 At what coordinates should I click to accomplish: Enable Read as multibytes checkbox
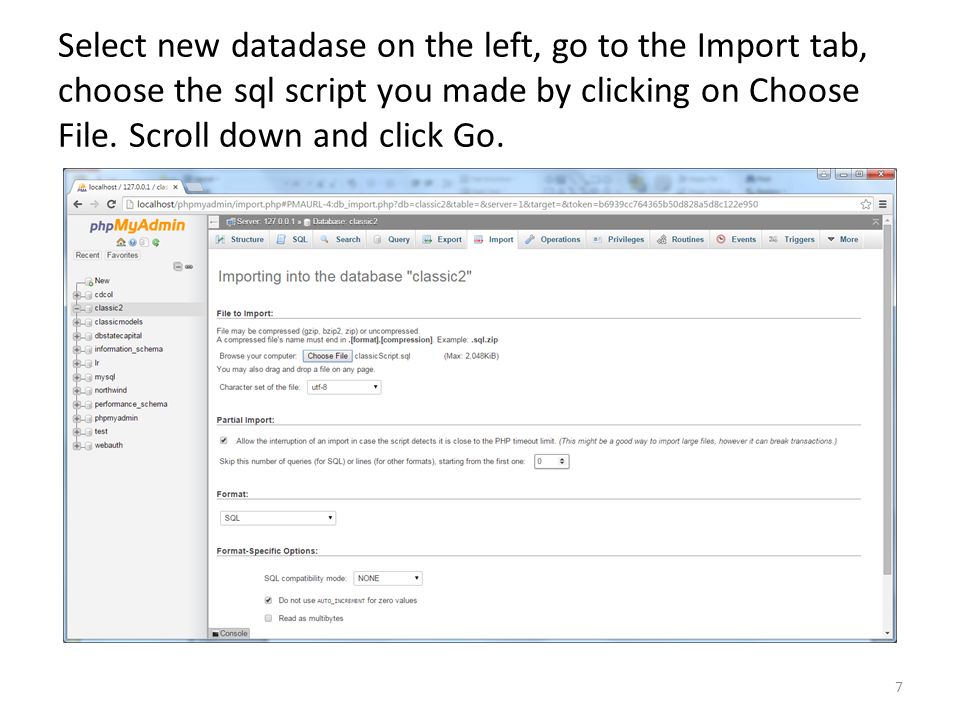point(268,618)
